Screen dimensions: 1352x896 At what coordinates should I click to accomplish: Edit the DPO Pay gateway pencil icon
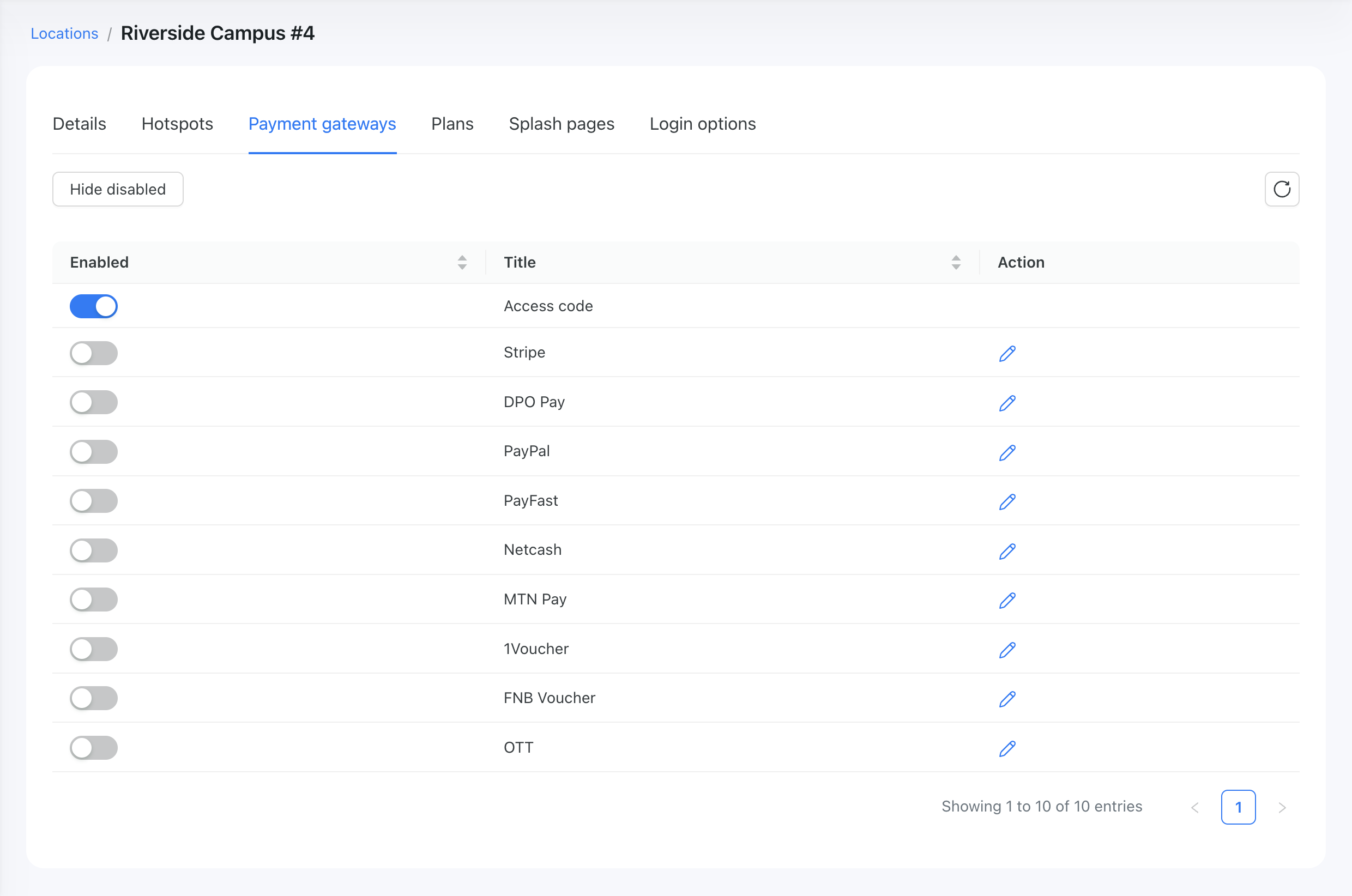tap(1007, 403)
